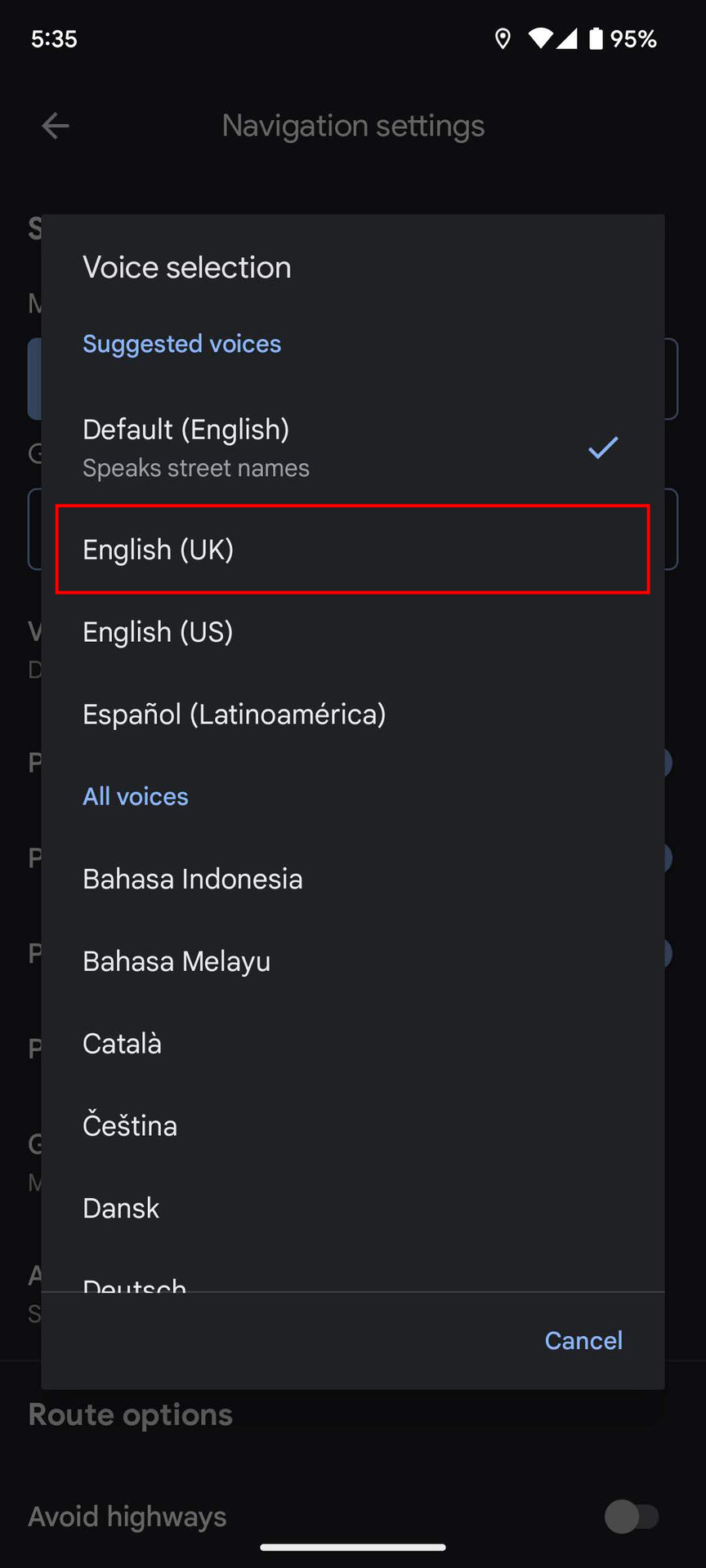Tap the Wi-Fi status icon
Screen dimensions: 706x1568
[540, 38]
